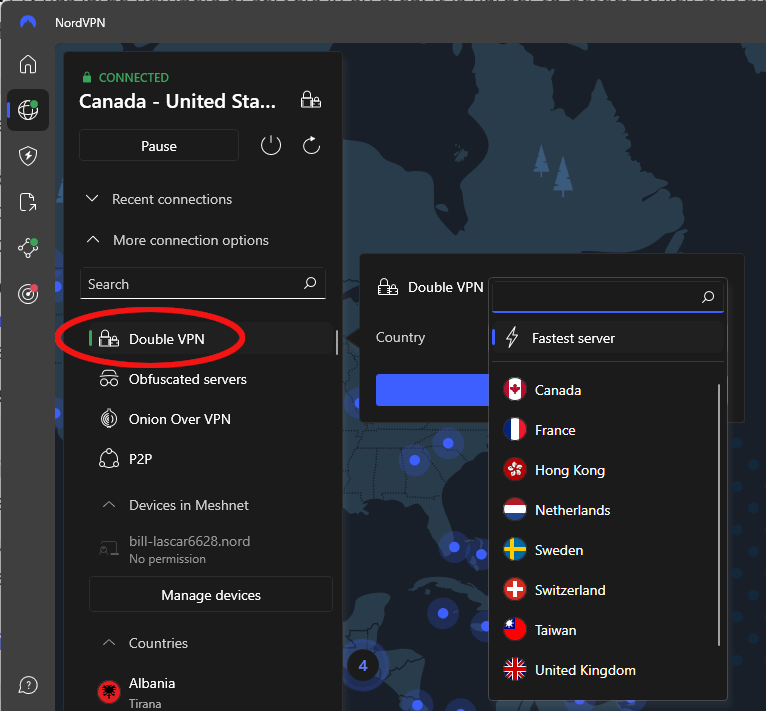This screenshot has width=766, height=711.
Task: Open the VPN globe icon in sidebar
Action: click(x=28, y=109)
